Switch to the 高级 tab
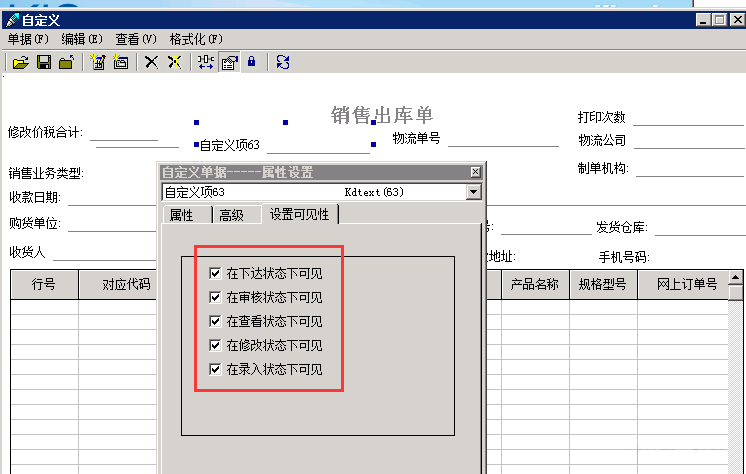This screenshot has width=746, height=474. 231,215
